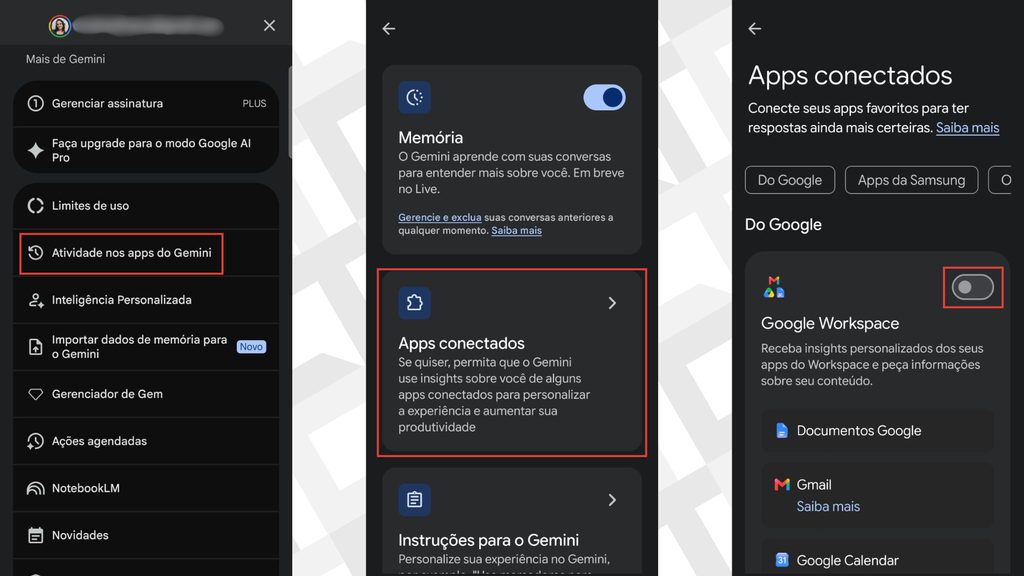
Task: Click the Inteligência Personalizada person icon
Action: click(x=35, y=300)
